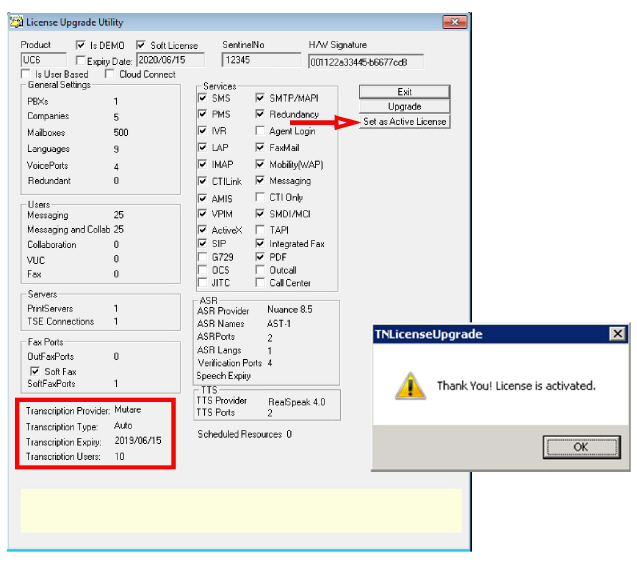The width and height of the screenshot is (637, 572).
Task: Click the H/W Signature field
Action: 365,61
